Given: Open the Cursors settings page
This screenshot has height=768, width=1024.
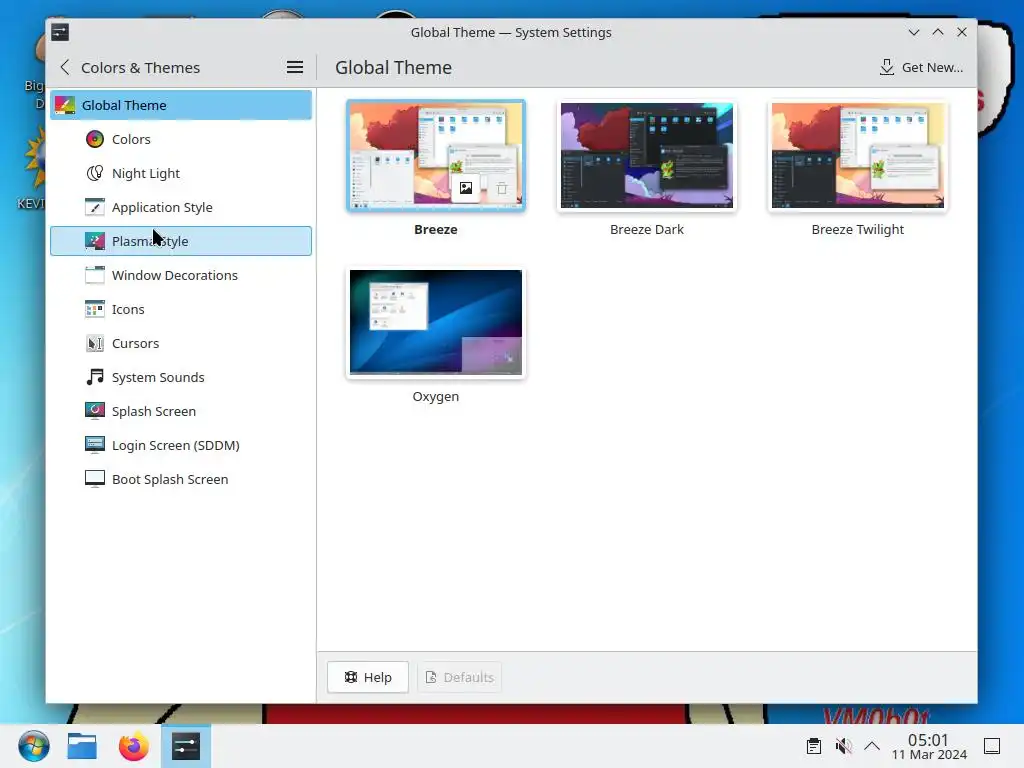Looking at the screenshot, I should 181,343.
